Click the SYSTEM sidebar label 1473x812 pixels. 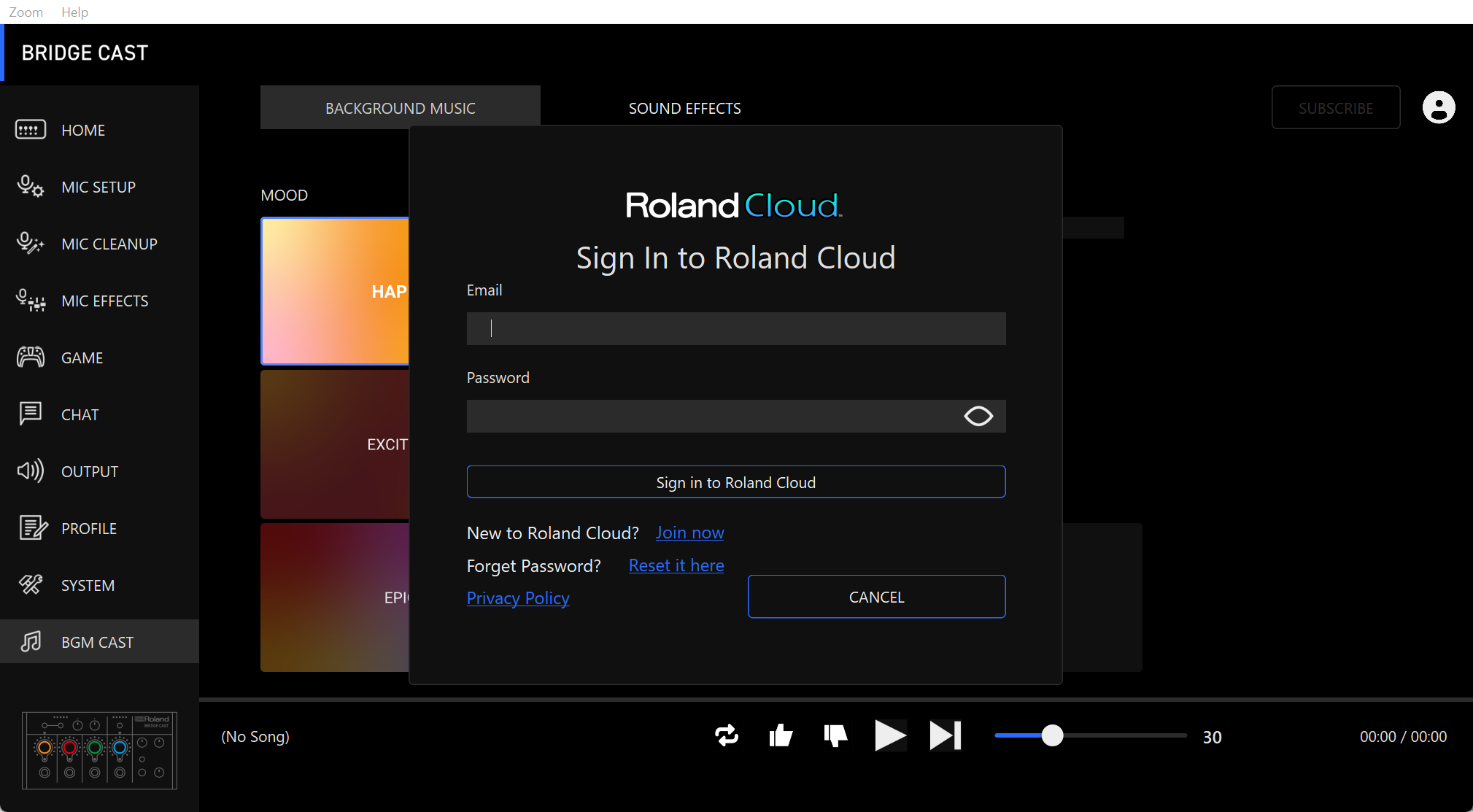pos(88,585)
